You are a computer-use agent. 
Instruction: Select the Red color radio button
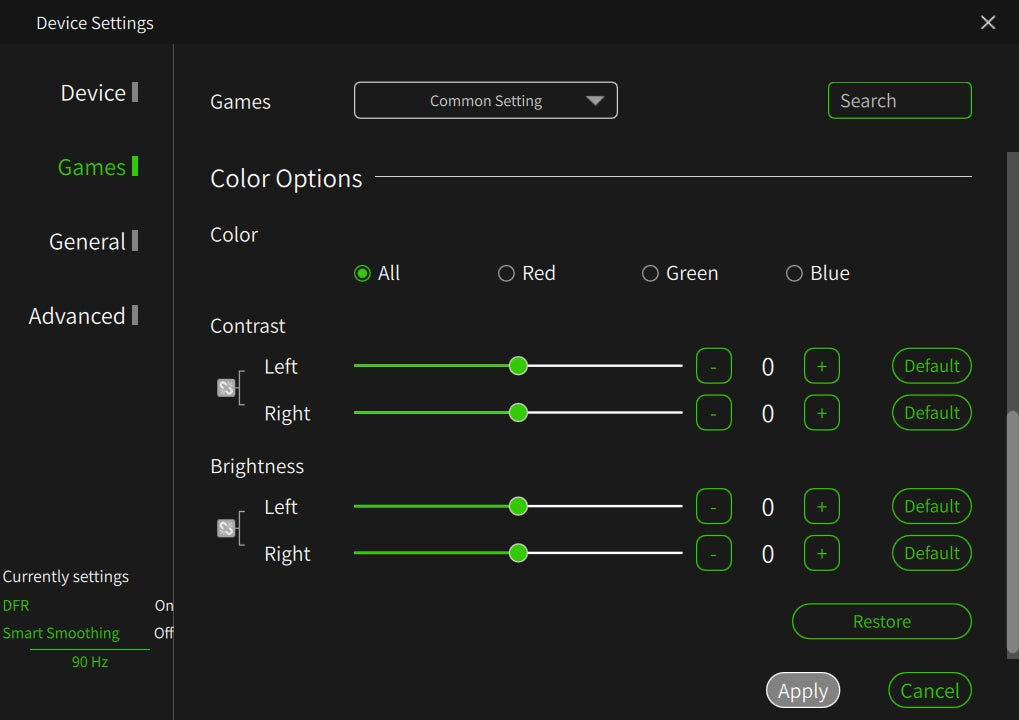[x=506, y=274]
